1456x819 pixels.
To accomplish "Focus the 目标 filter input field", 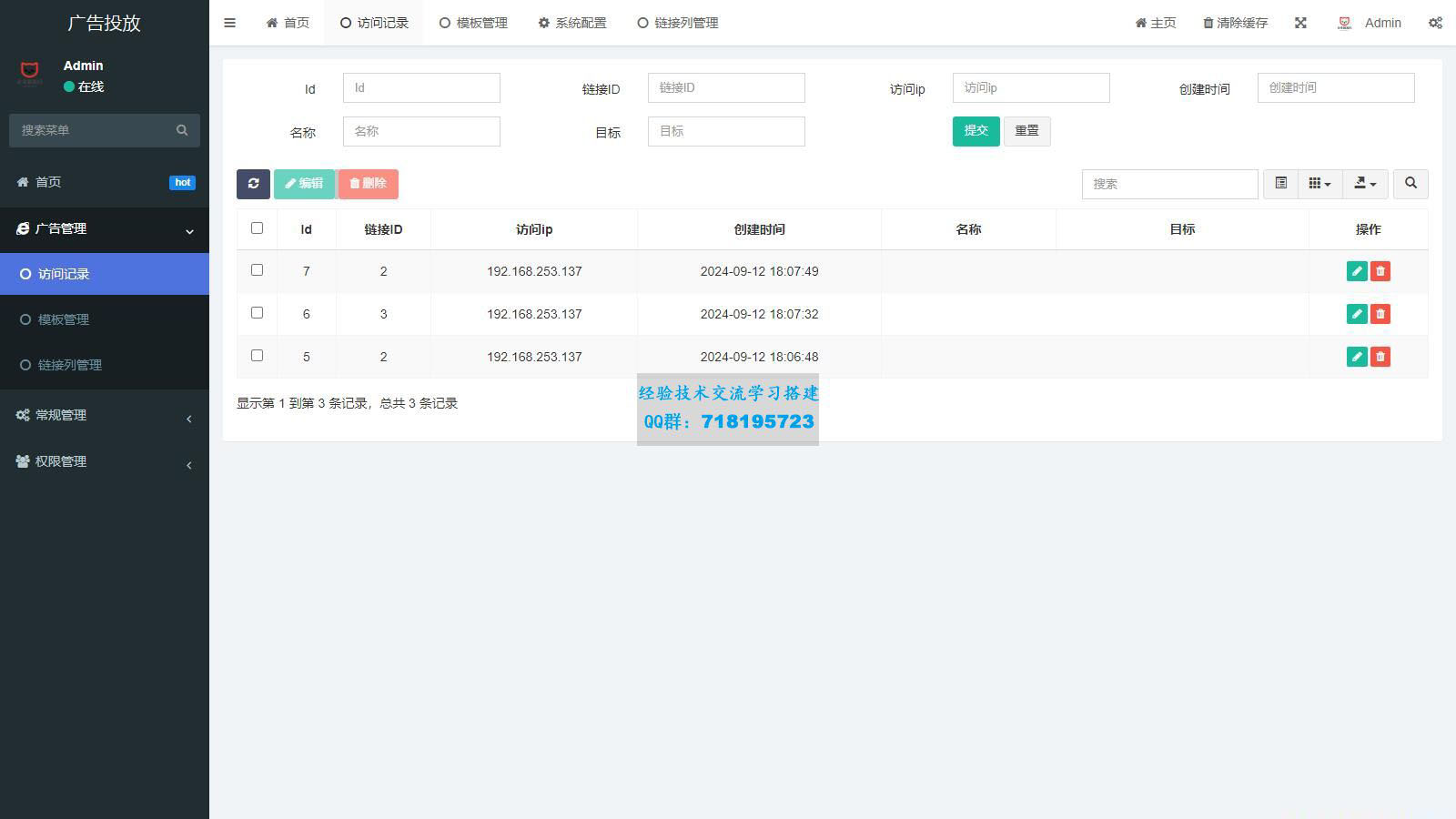I will (x=726, y=131).
